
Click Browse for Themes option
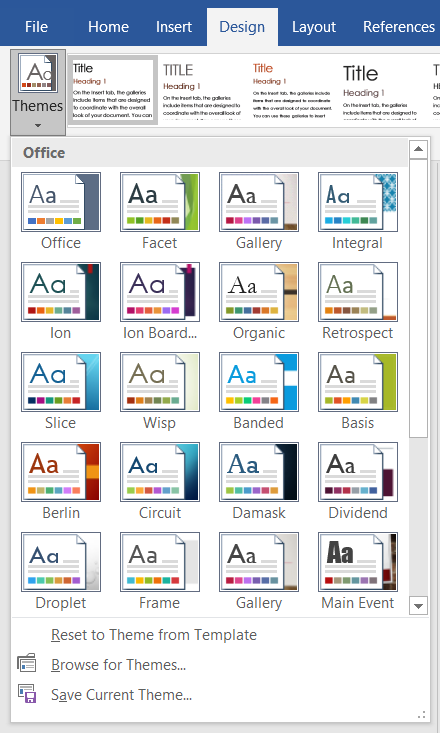click(x=119, y=665)
